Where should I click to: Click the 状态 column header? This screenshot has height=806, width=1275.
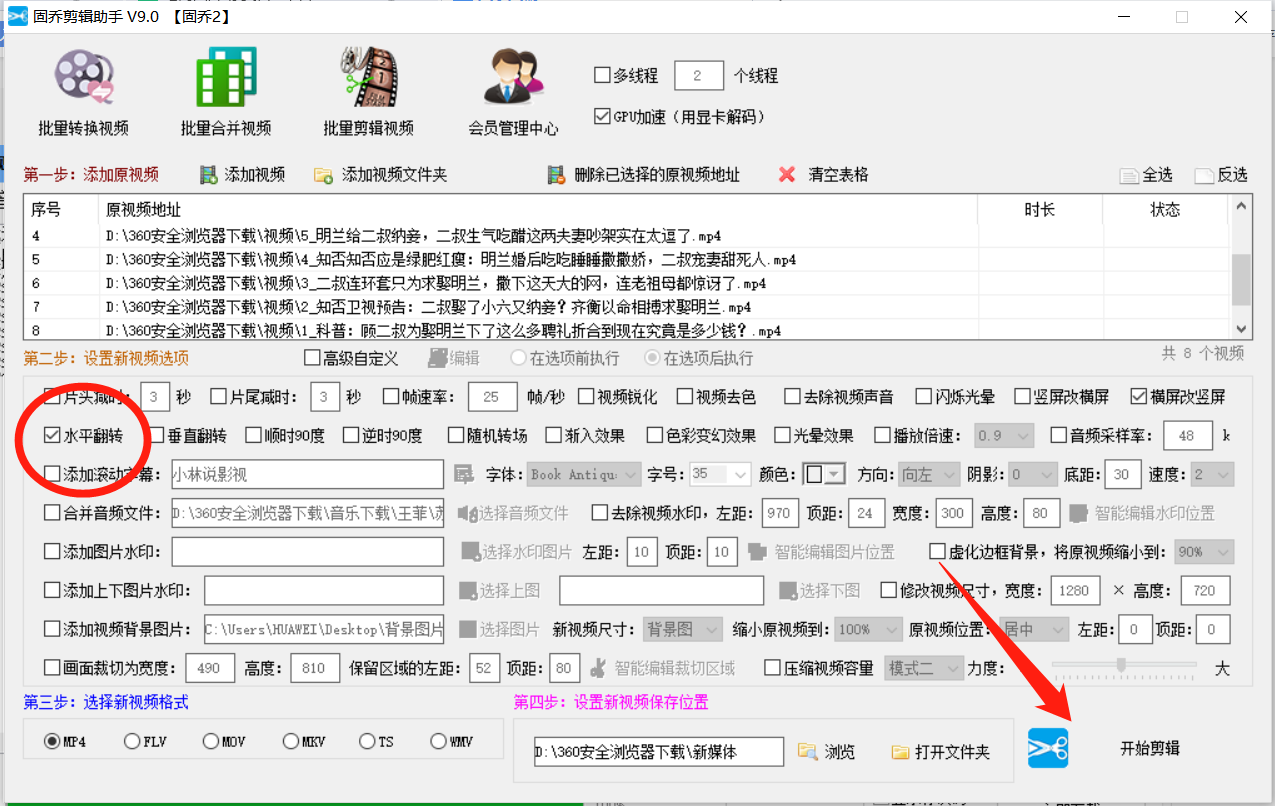(x=1165, y=209)
